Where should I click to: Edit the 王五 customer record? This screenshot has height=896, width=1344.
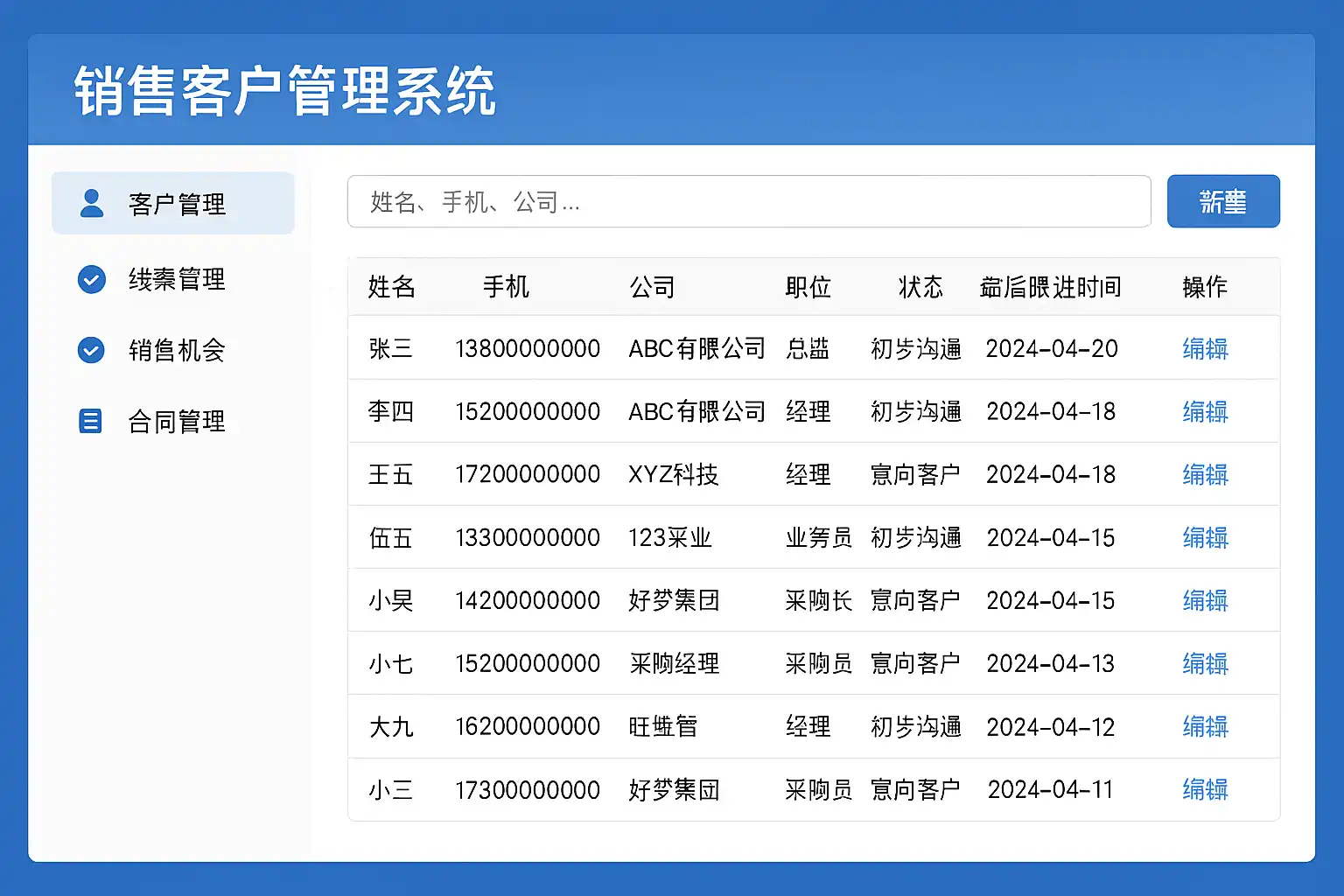click(1205, 474)
